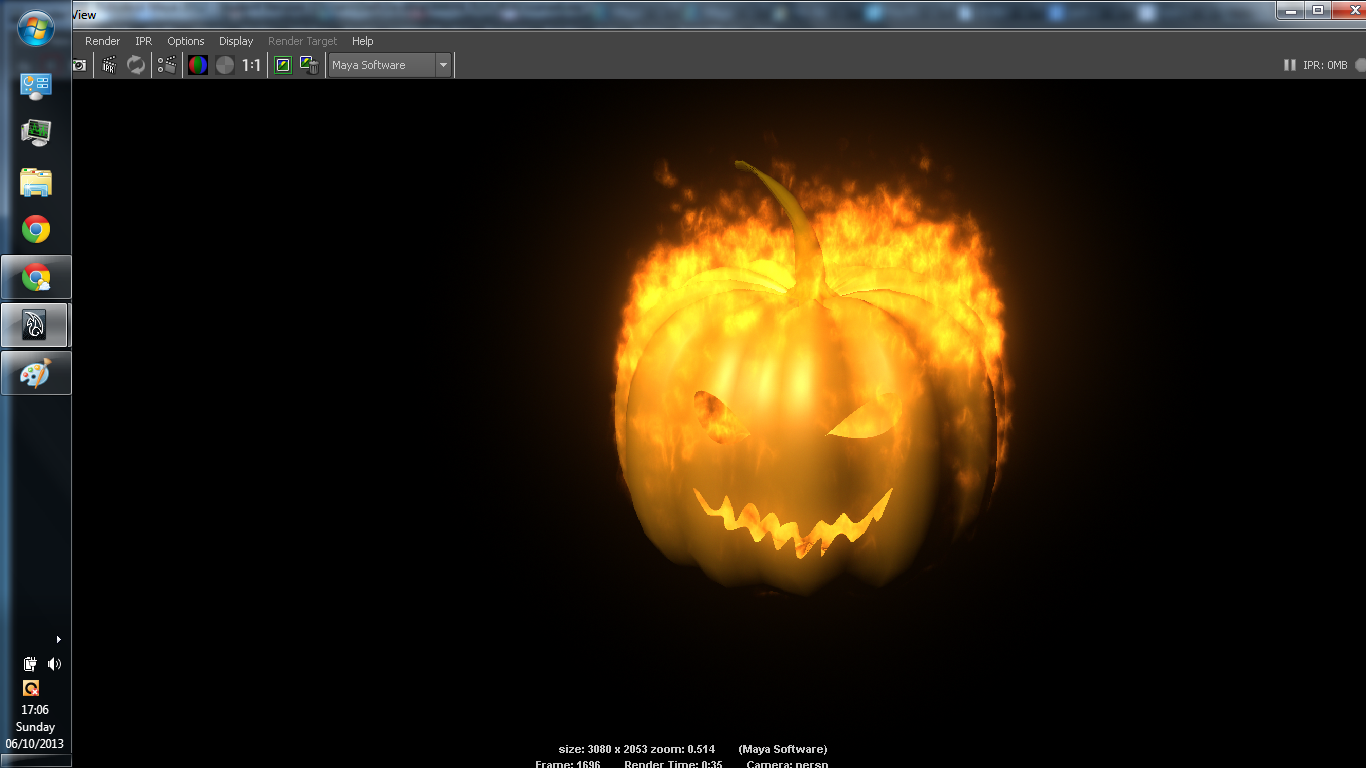Screen dimensions: 1366x768
Task: Click the remove image trash icon
Action: coord(309,65)
